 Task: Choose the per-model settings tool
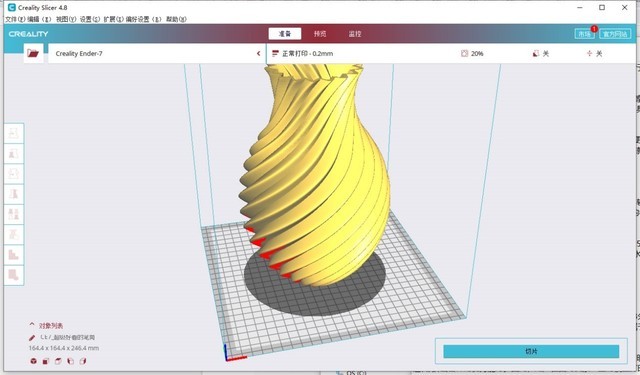point(13,214)
